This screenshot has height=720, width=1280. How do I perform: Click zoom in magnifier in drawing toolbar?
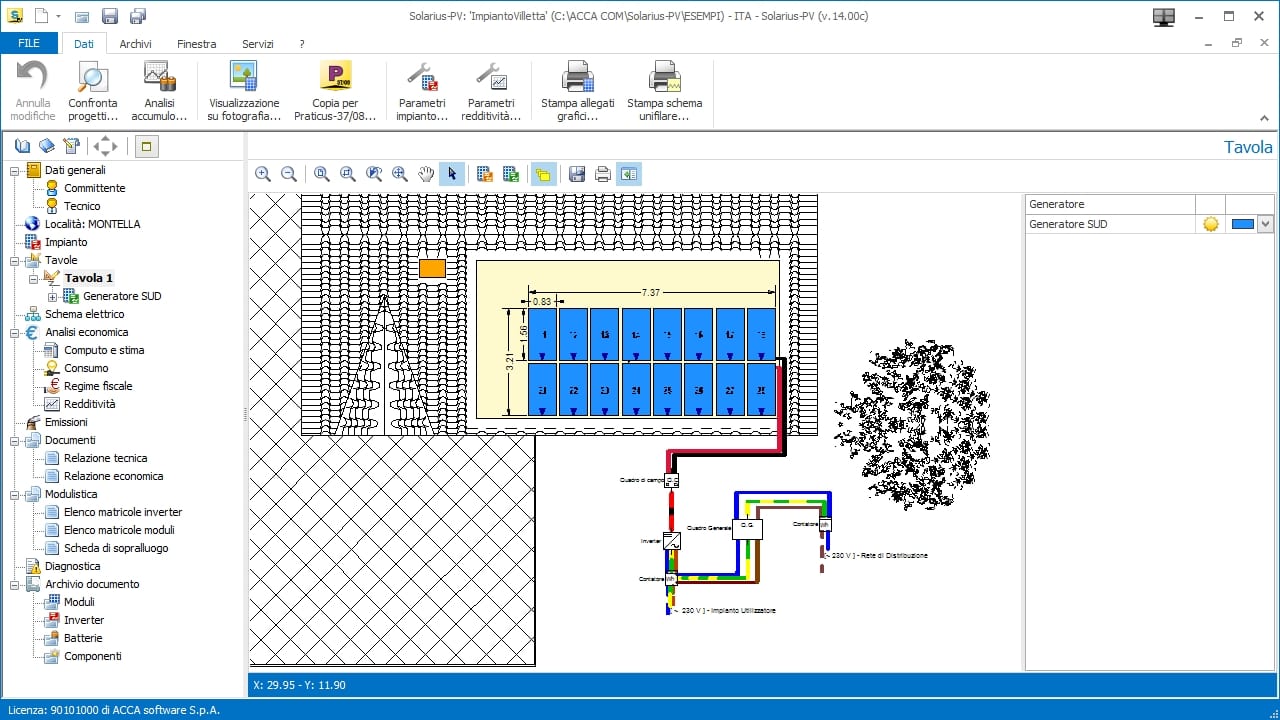pos(263,174)
